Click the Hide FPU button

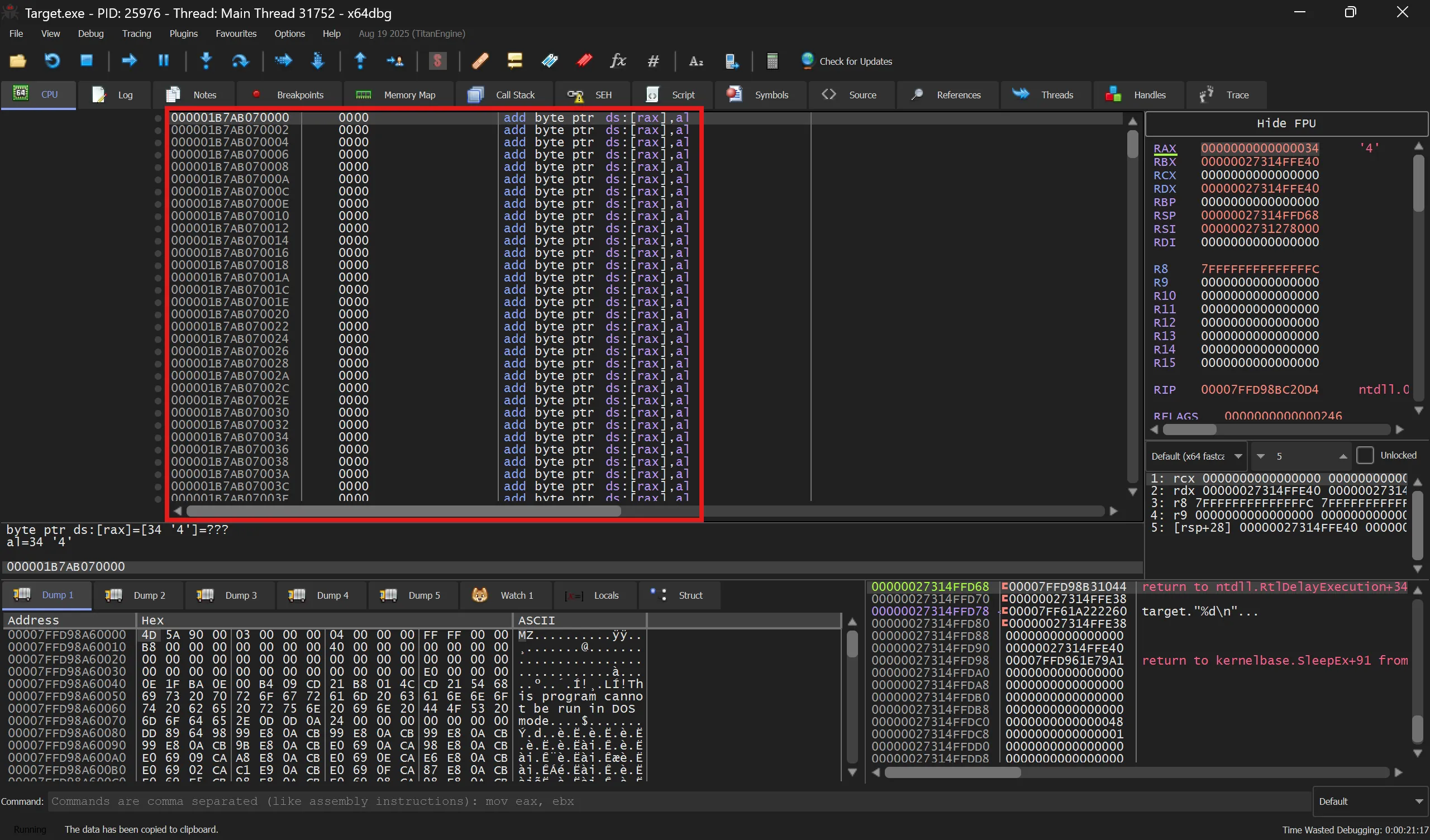[x=1286, y=124]
